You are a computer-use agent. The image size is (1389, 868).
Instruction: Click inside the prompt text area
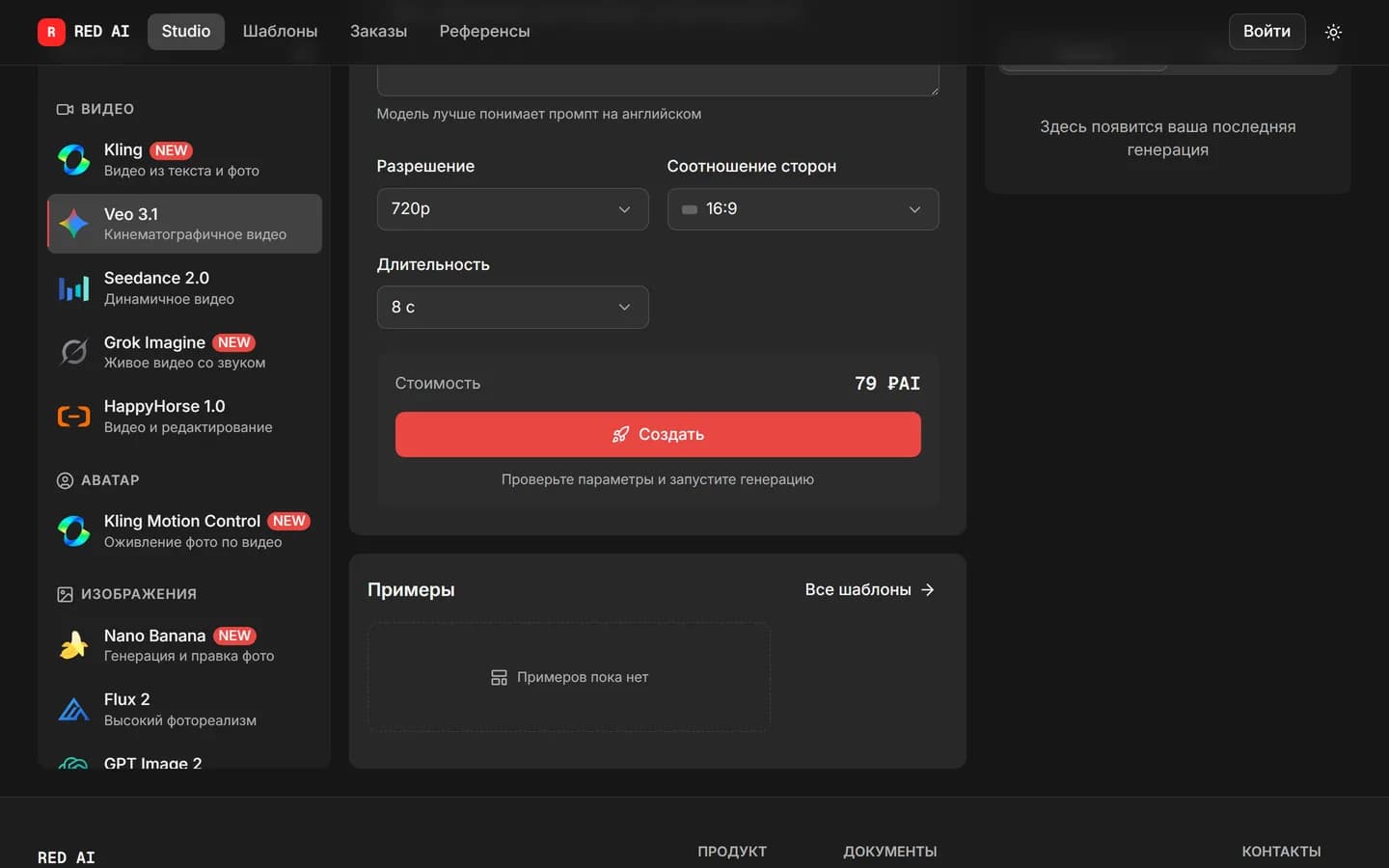coord(658,80)
